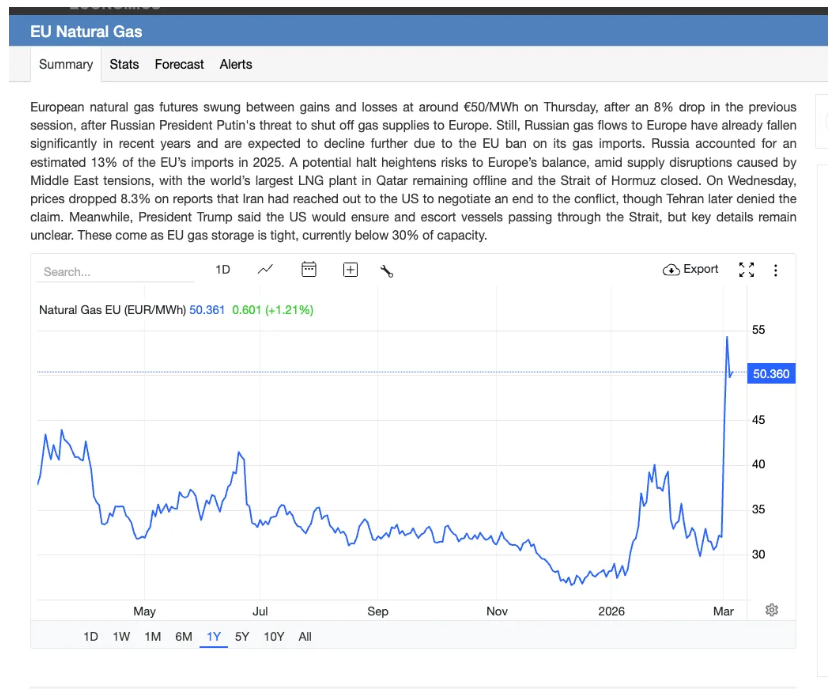Switch to the Stats tab
The height and width of the screenshot is (697, 833).
124,64
